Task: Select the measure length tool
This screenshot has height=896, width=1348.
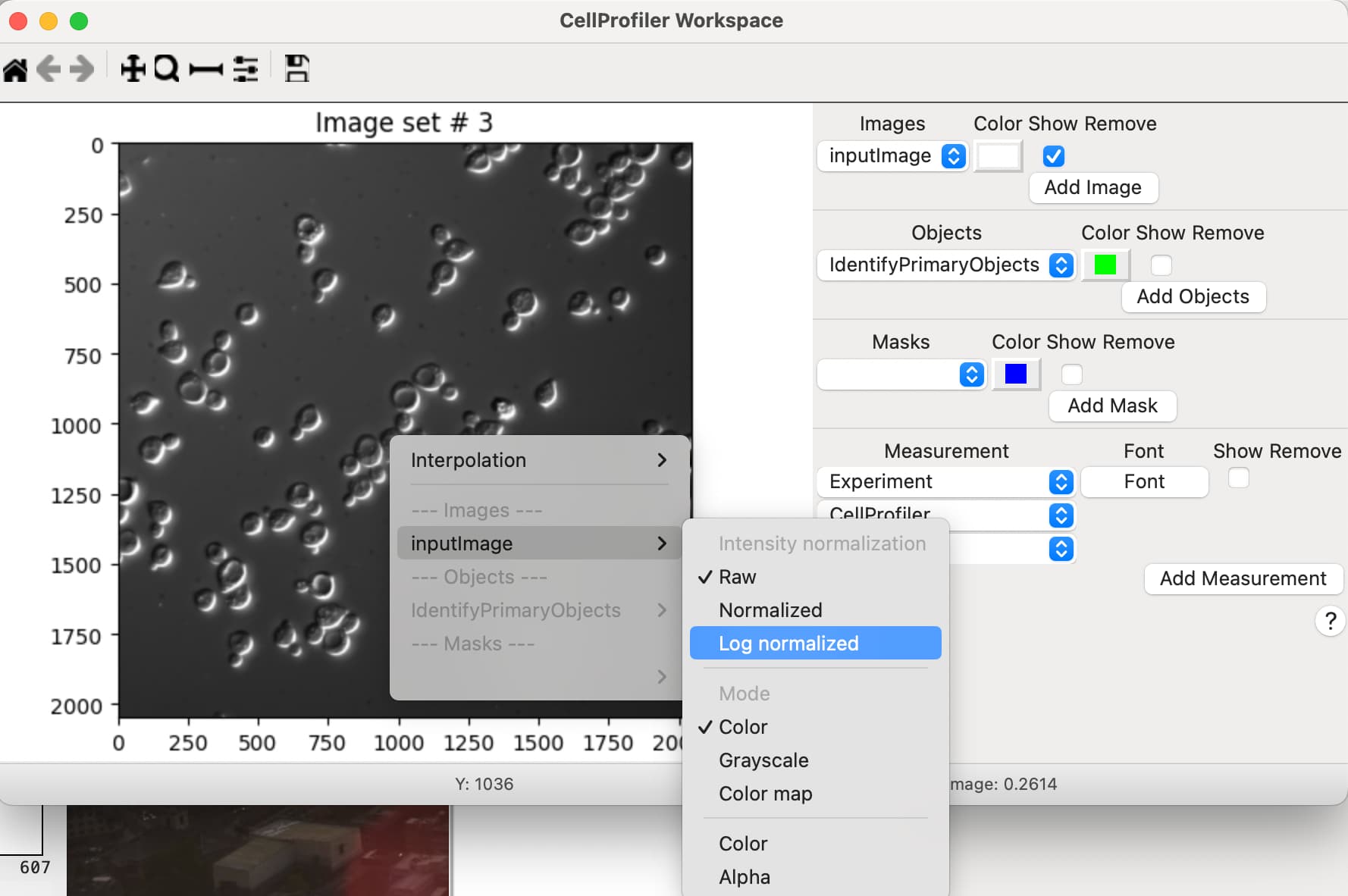Action: click(205, 67)
